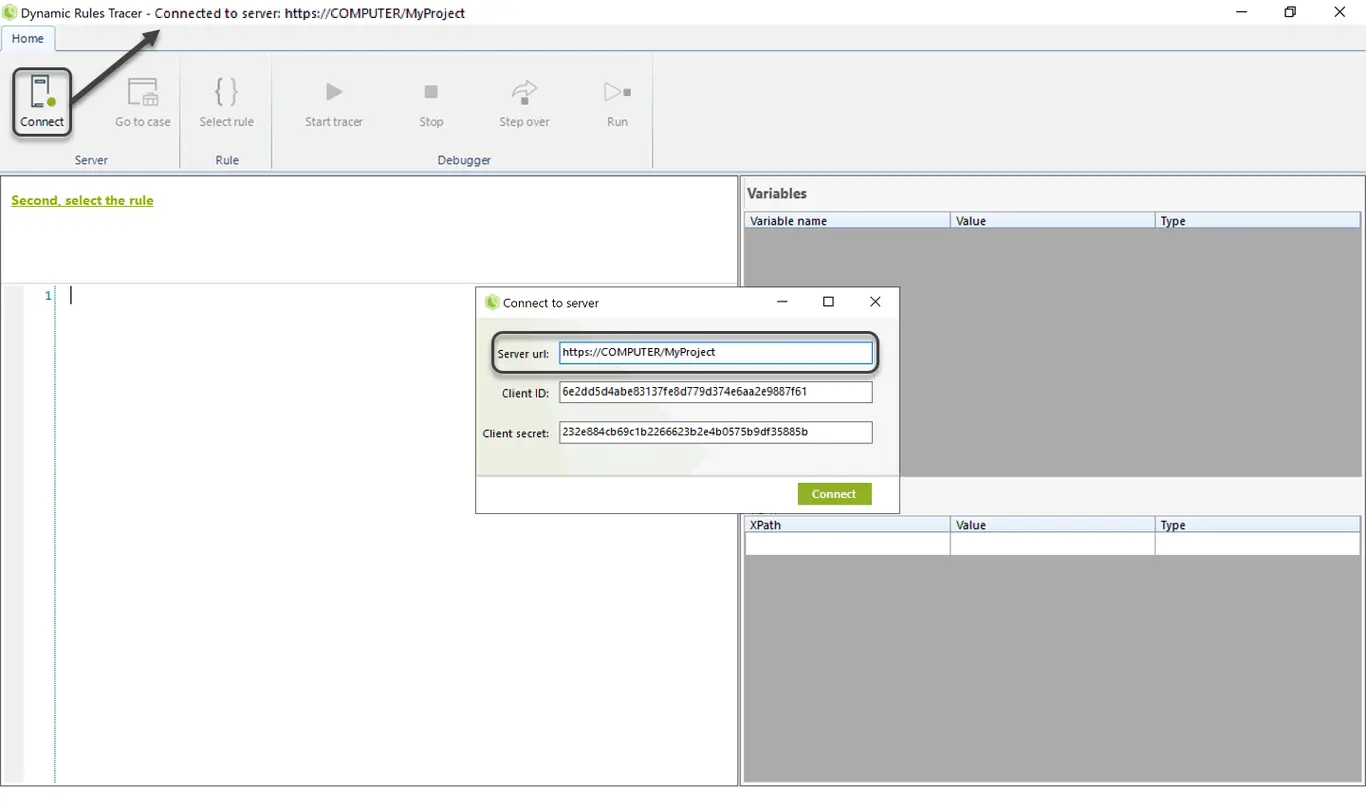The image size is (1366, 811).
Task: Click line 1 in the code editor
Action: pos(400,296)
